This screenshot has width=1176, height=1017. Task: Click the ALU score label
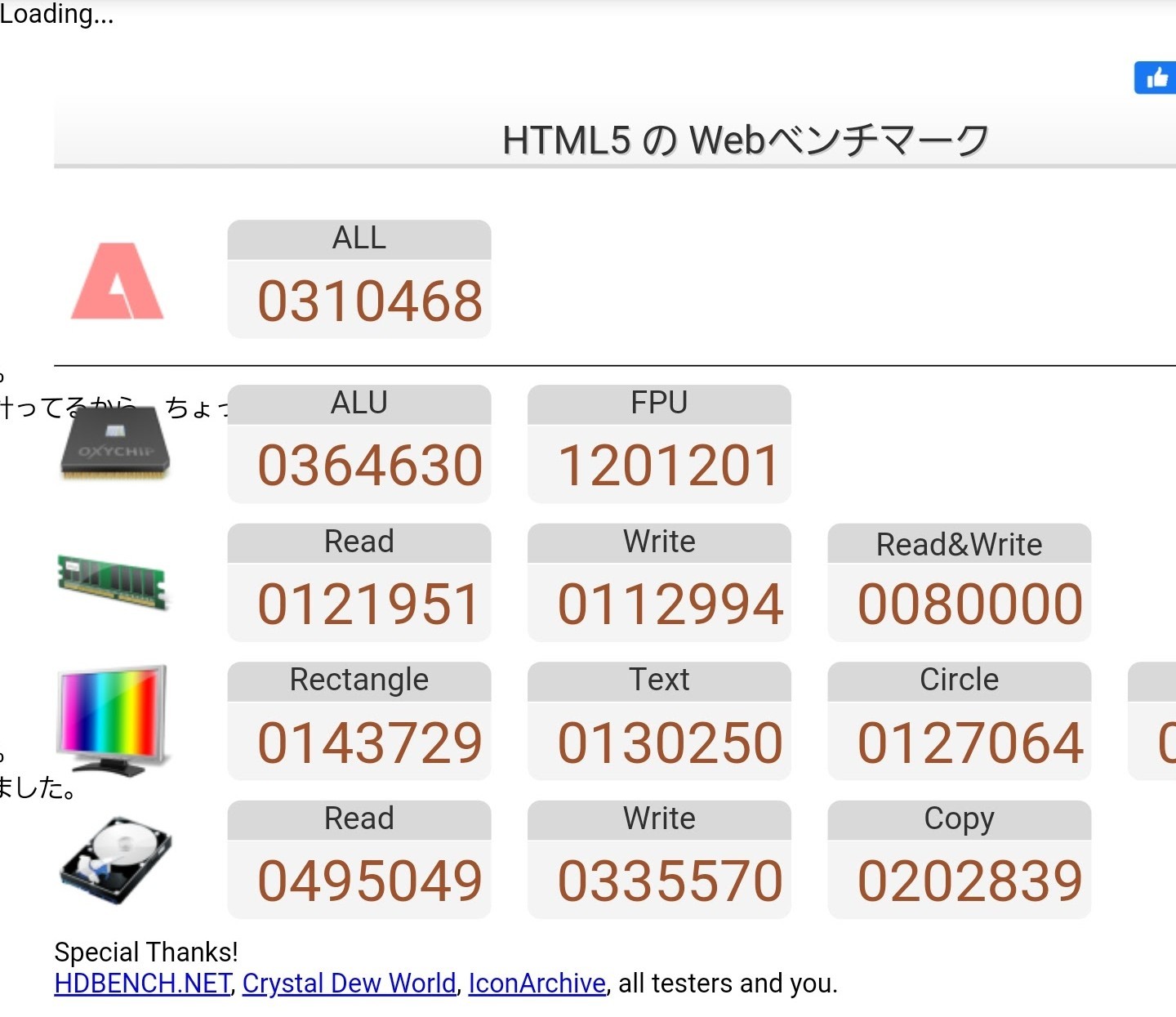(x=359, y=404)
